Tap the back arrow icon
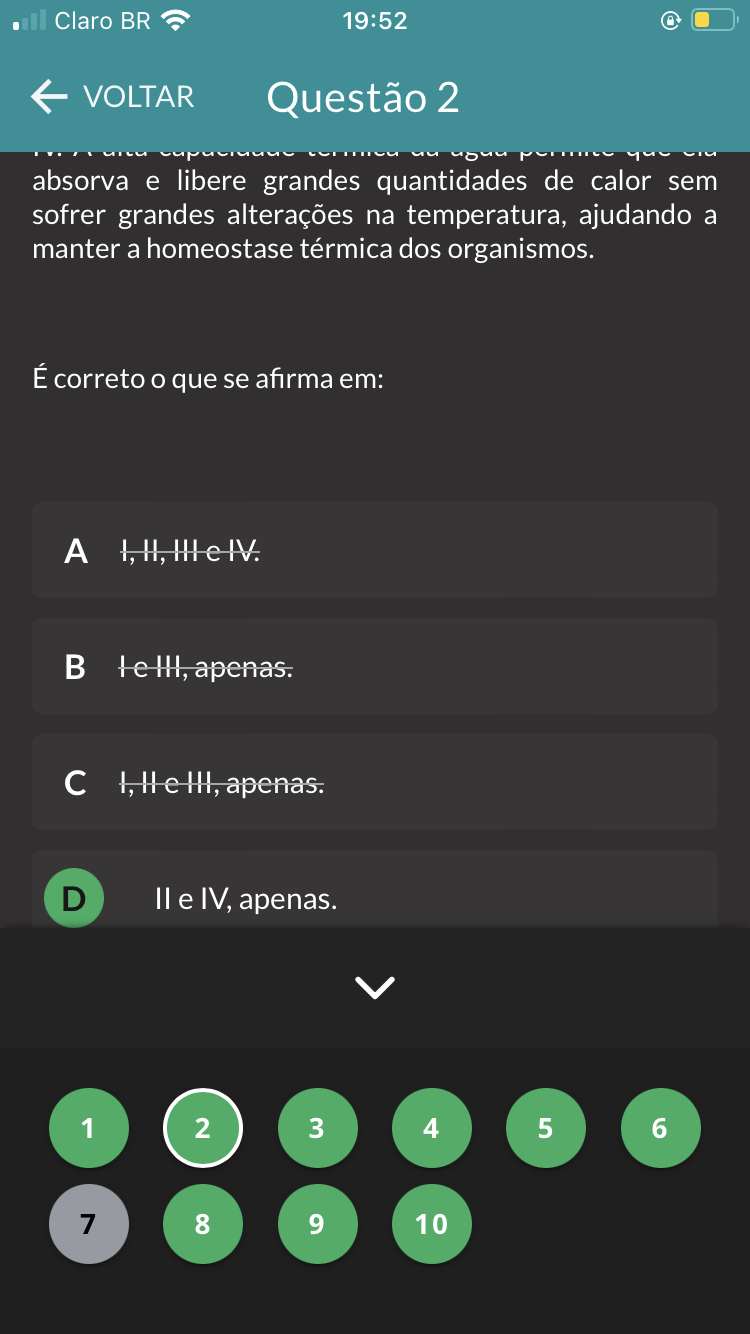The height and width of the screenshot is (1334, 750). (49, 97)
